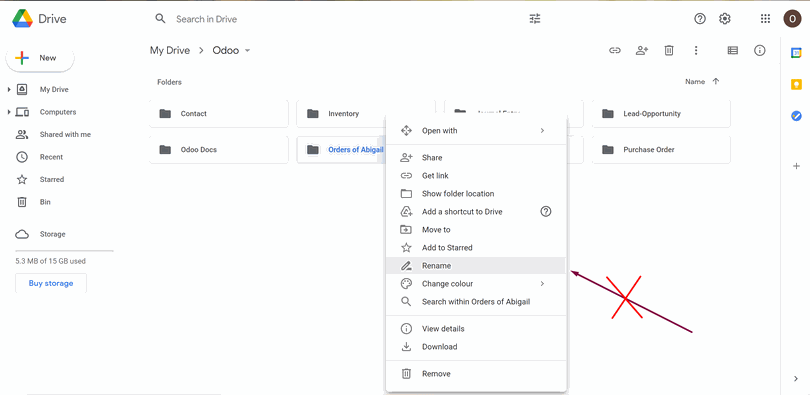Choose Download menu entry

(476, 346)
